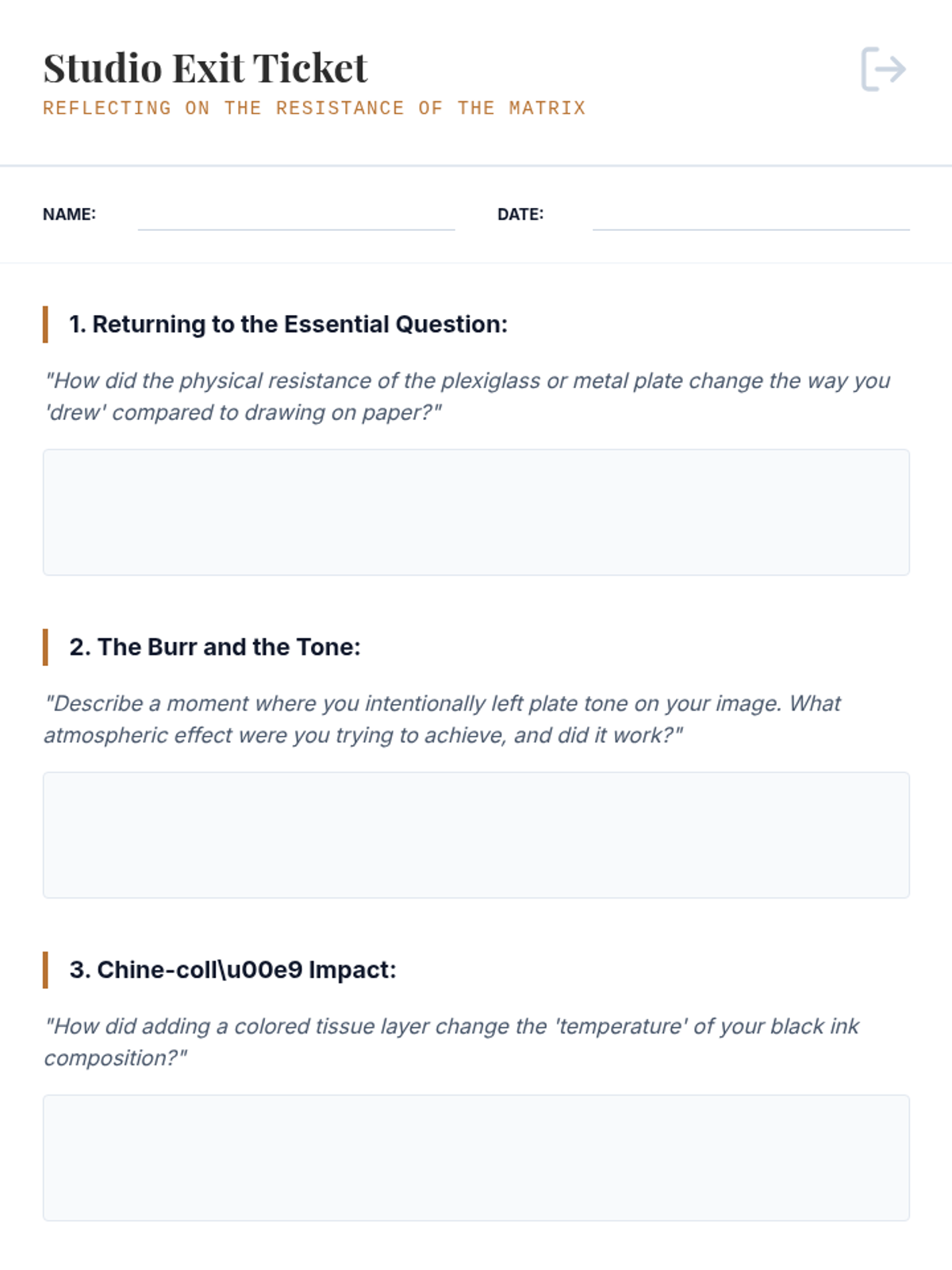Click The Burr and the Tone heading

click(x=215, y=647)
